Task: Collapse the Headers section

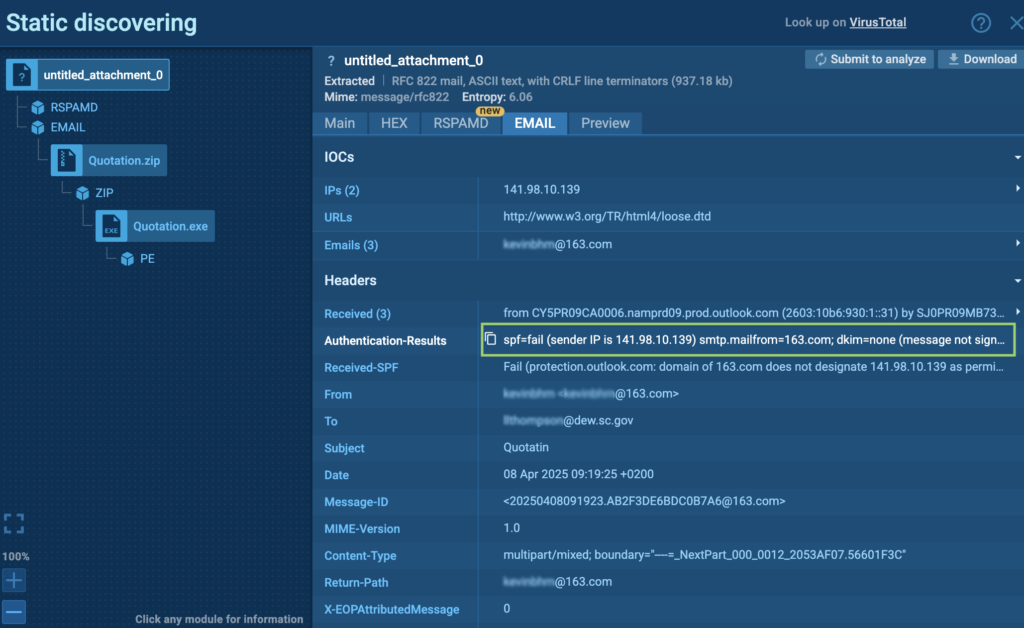Action: tap(1017, 281)
